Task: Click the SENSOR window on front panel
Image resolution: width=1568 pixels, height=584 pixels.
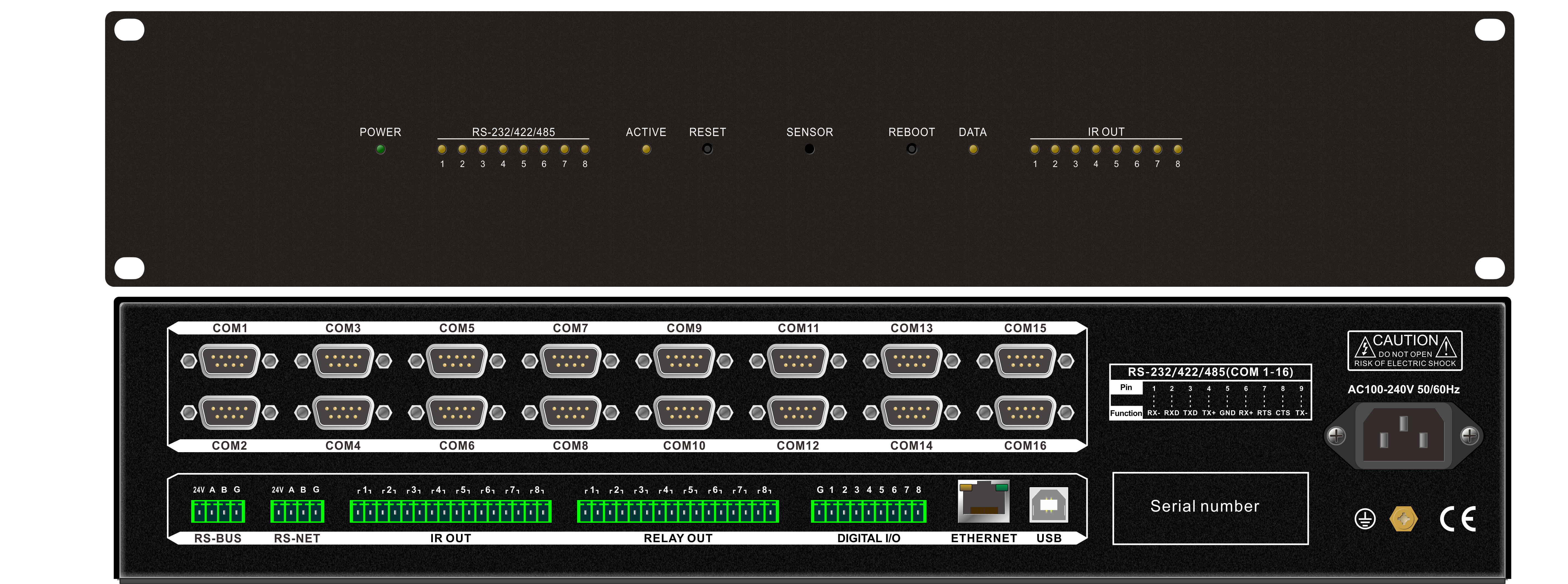Action: [809, 149]
